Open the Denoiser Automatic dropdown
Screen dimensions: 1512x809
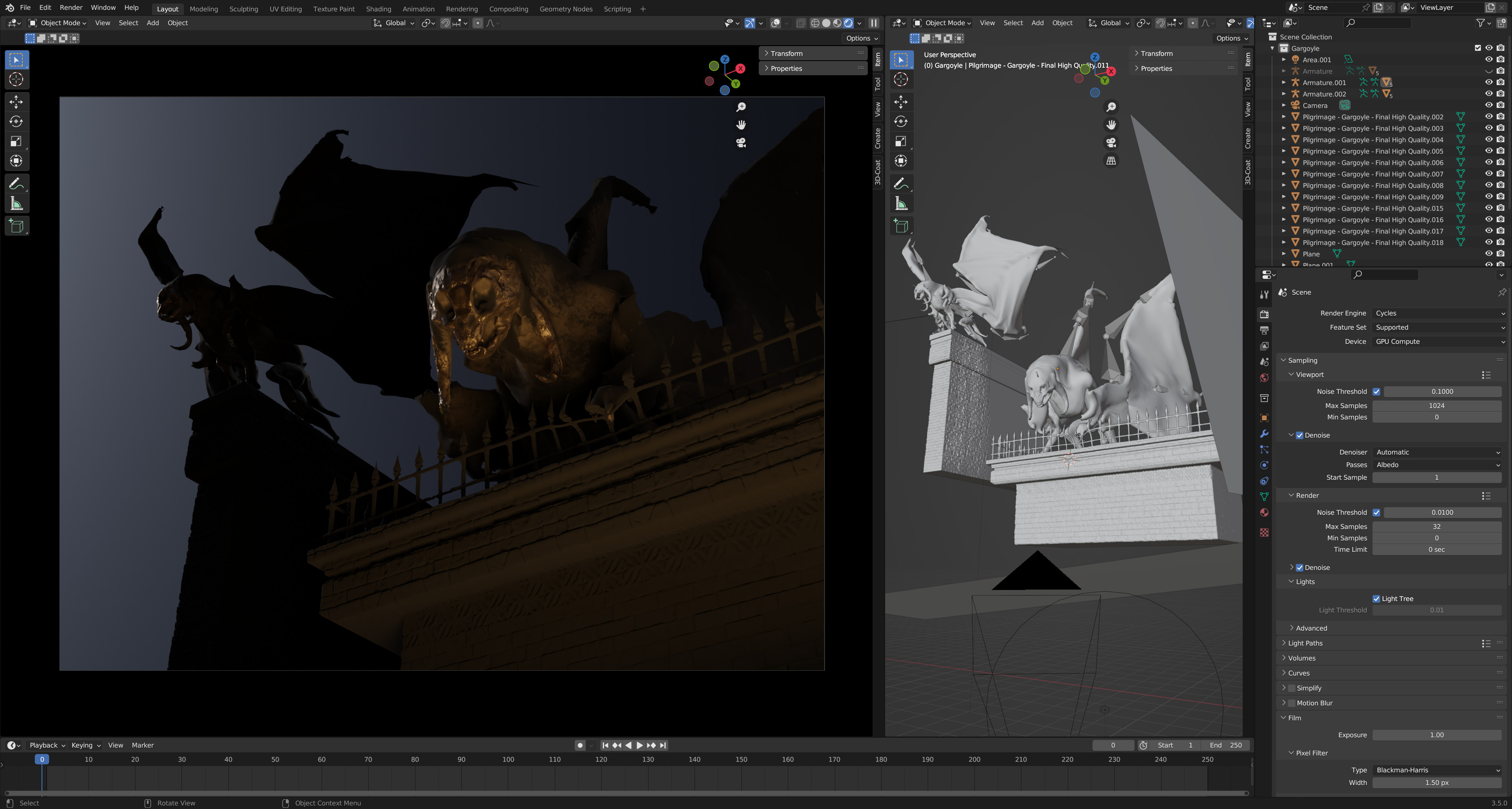tap(1437, 453)
